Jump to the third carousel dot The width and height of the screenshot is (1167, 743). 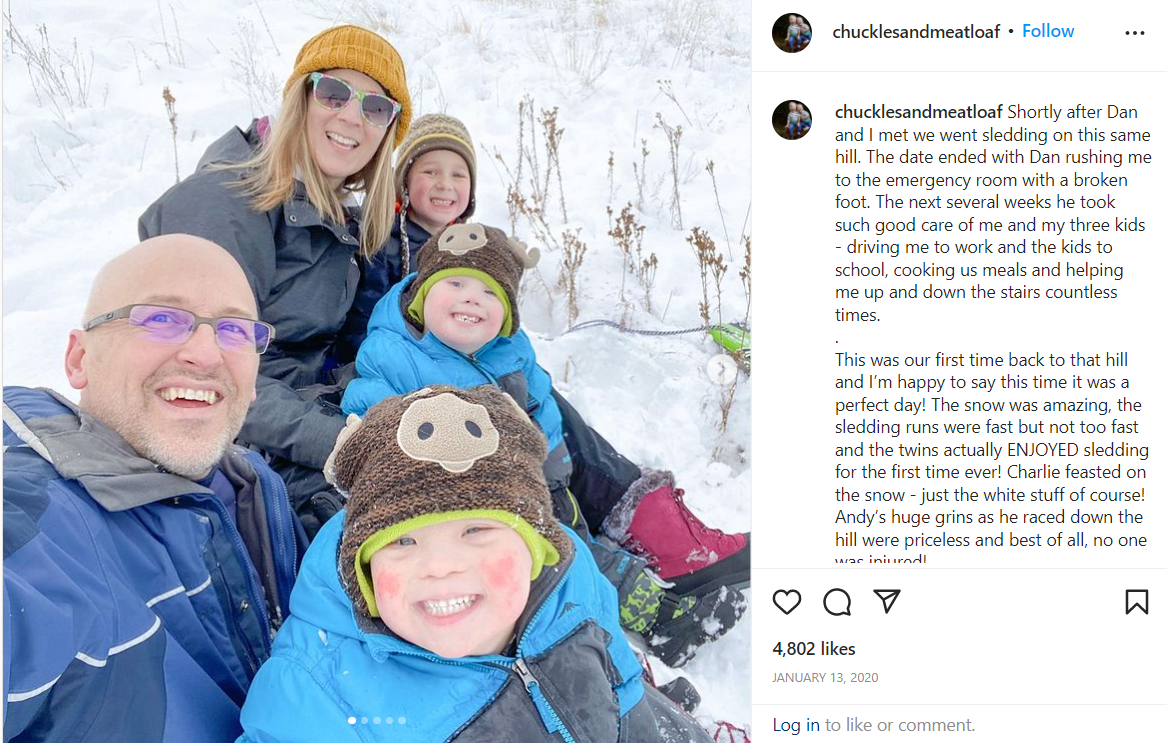tap(377, 720)
